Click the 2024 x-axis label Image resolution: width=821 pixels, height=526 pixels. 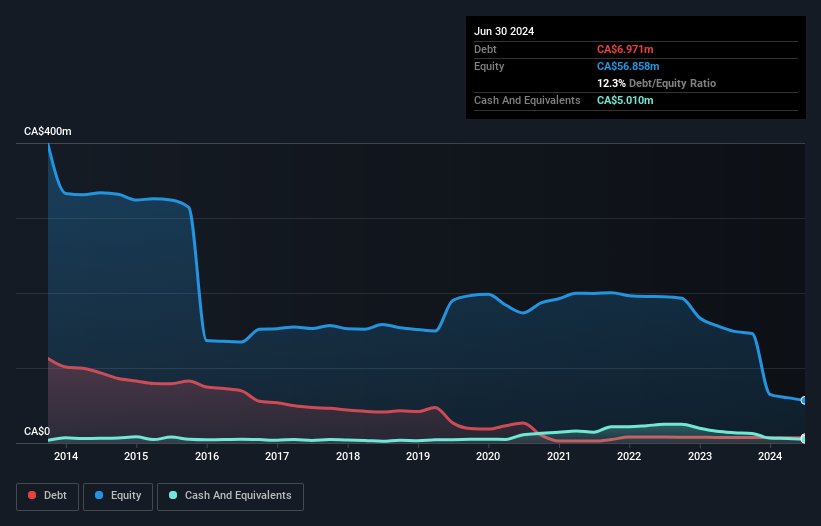[x=770, y=456]
